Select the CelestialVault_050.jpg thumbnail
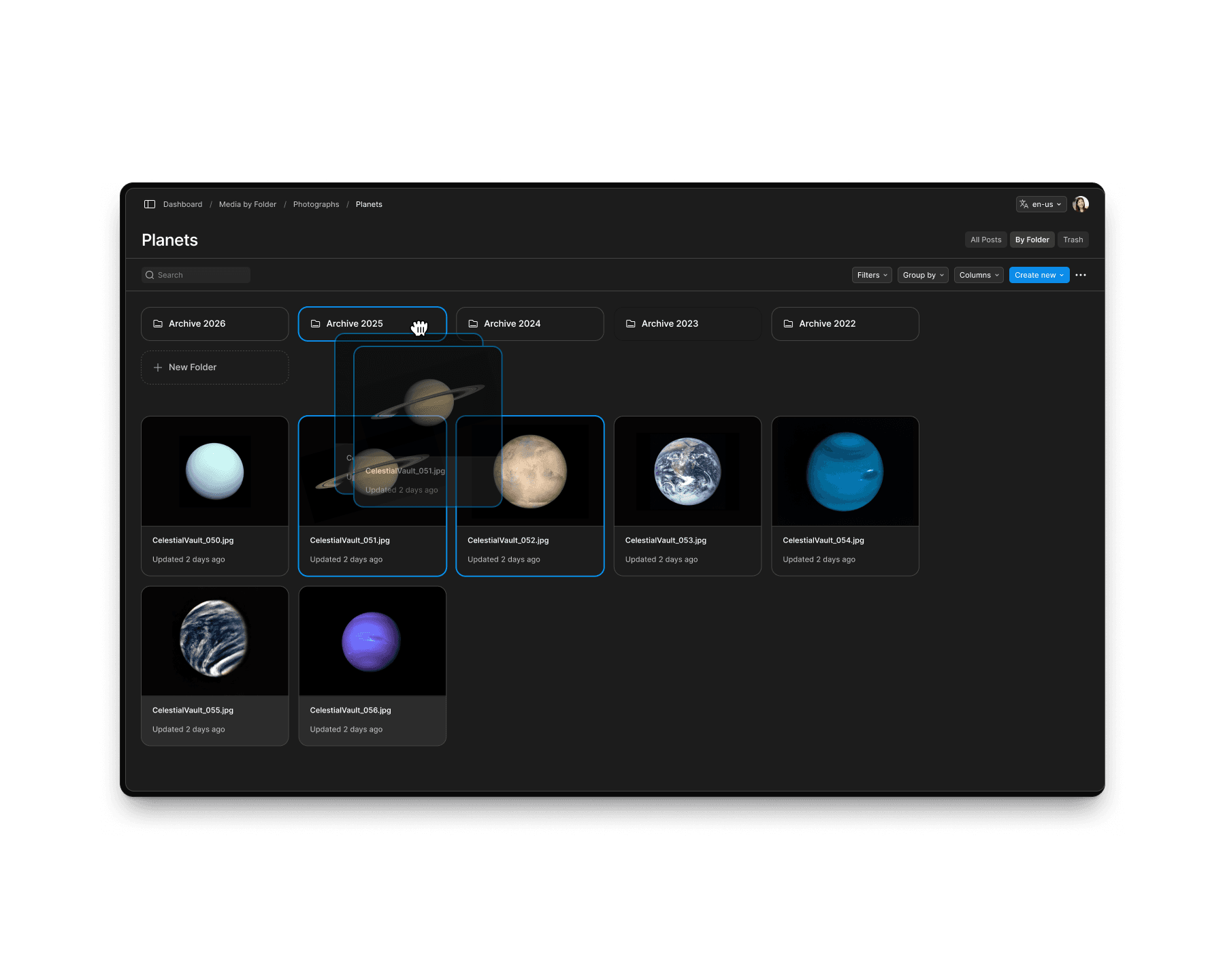 click(x=215, y=471)
